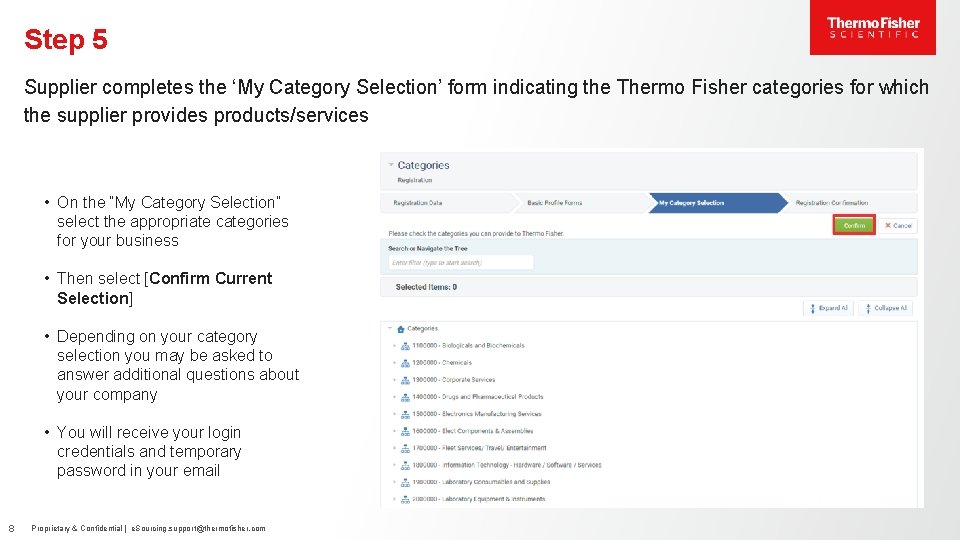The width and height of the screenshot is (960, 540).
Task: Collapse the Categories panel header
Action: [391, 165]
